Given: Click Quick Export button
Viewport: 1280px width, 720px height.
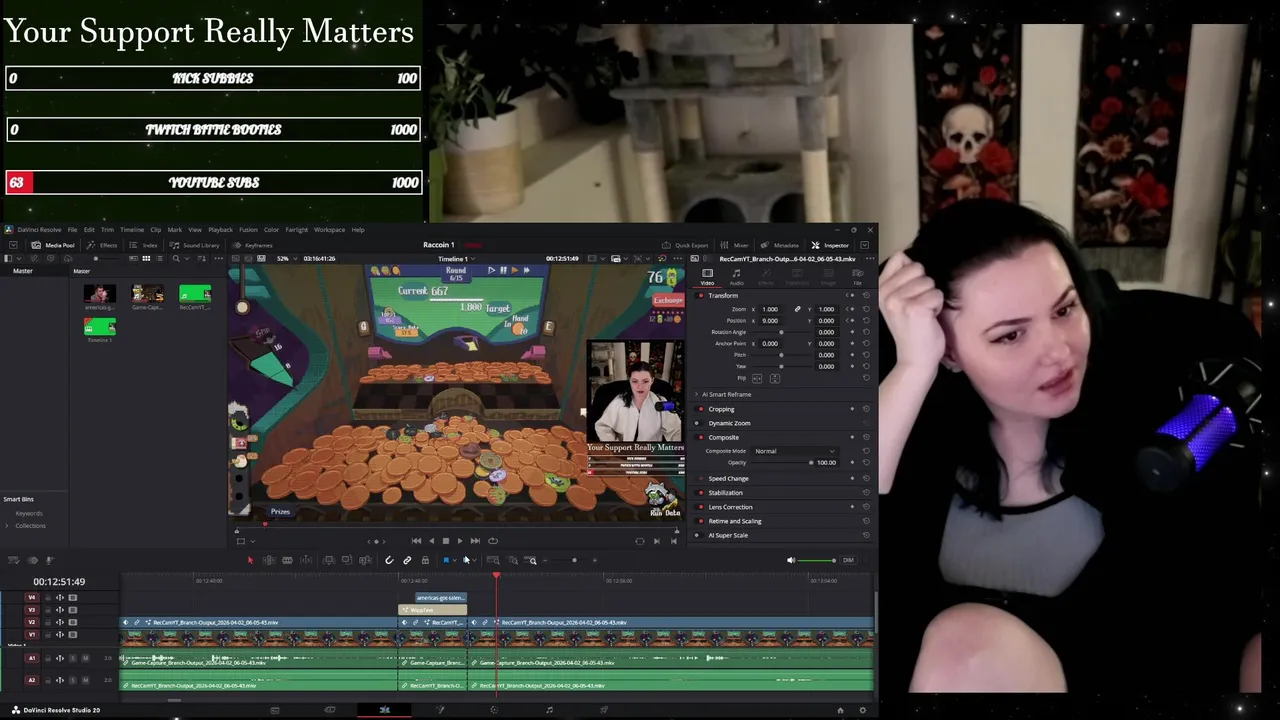Looking at the screenshot, I should click(x=685, y=245).
